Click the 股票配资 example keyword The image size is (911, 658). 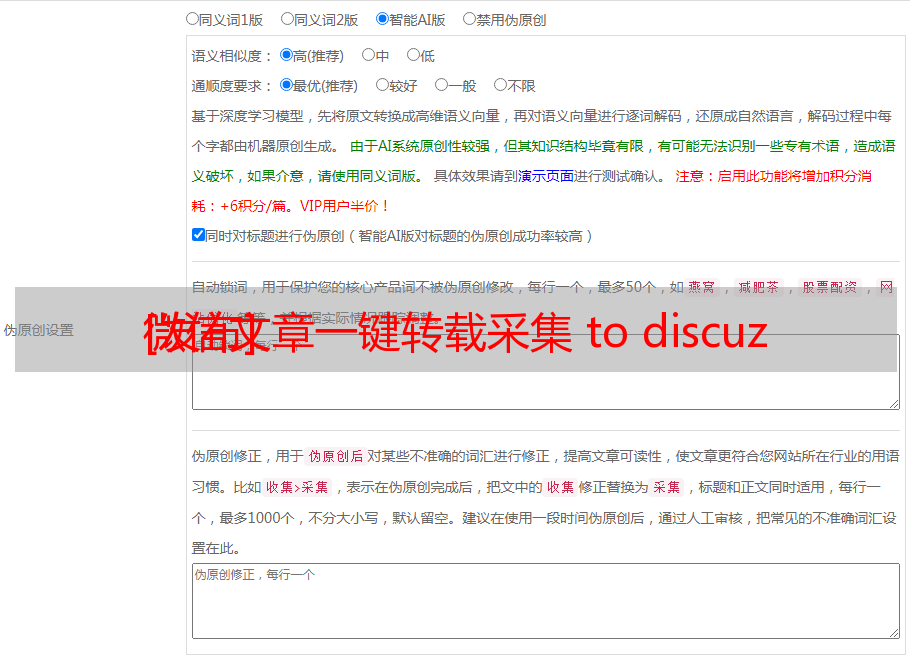[830, 287]
